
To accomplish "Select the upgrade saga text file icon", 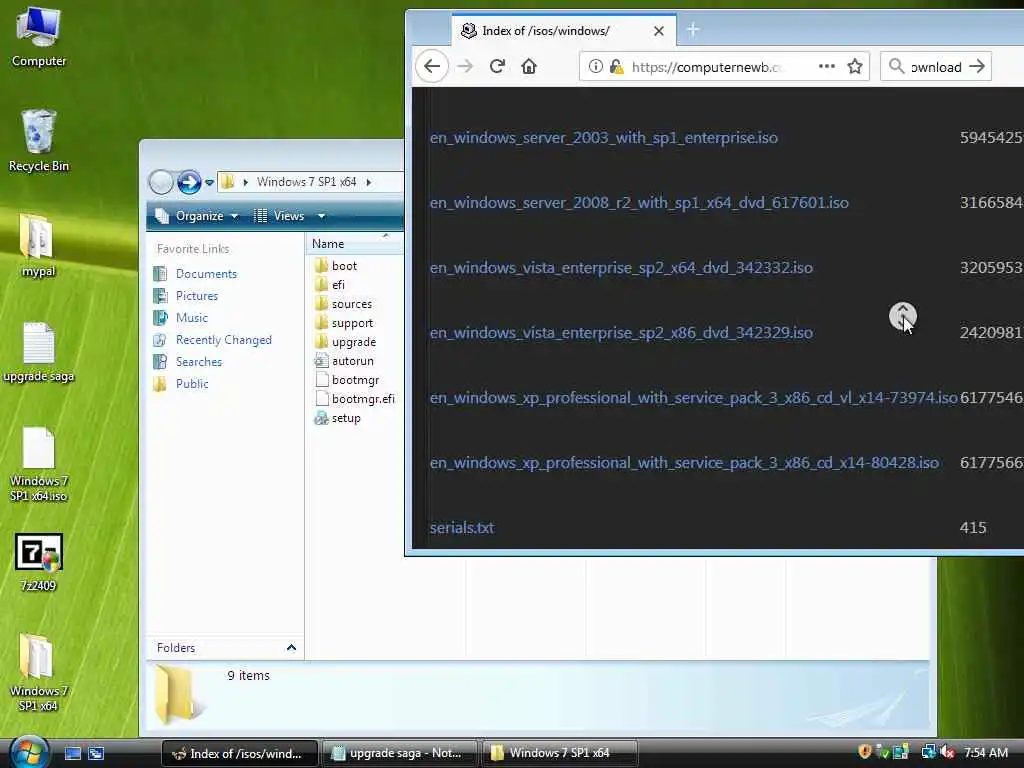I will (x=39, y=353).
